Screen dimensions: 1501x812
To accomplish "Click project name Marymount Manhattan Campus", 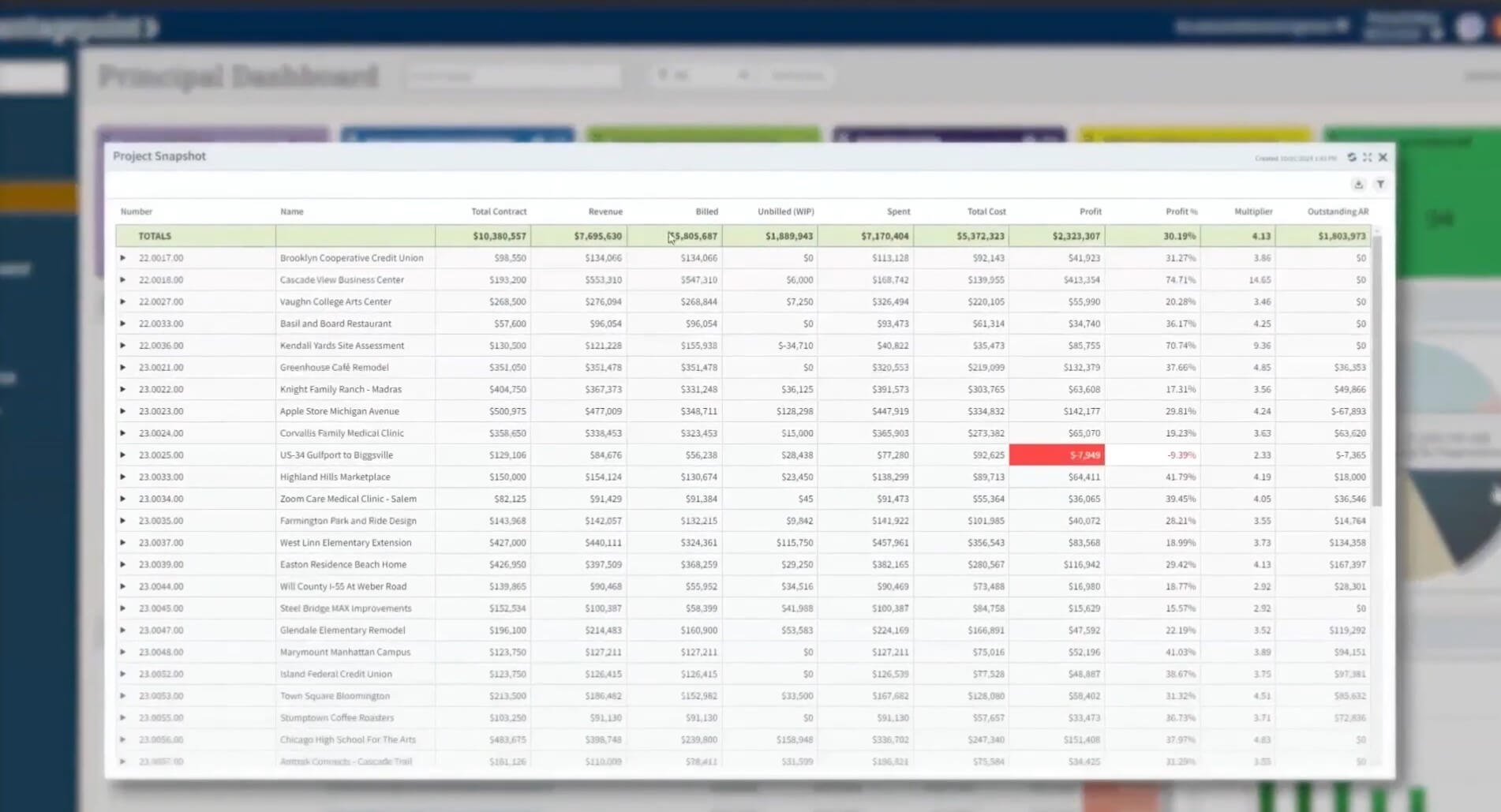I will pyautogui.click(x=345, y=652).
